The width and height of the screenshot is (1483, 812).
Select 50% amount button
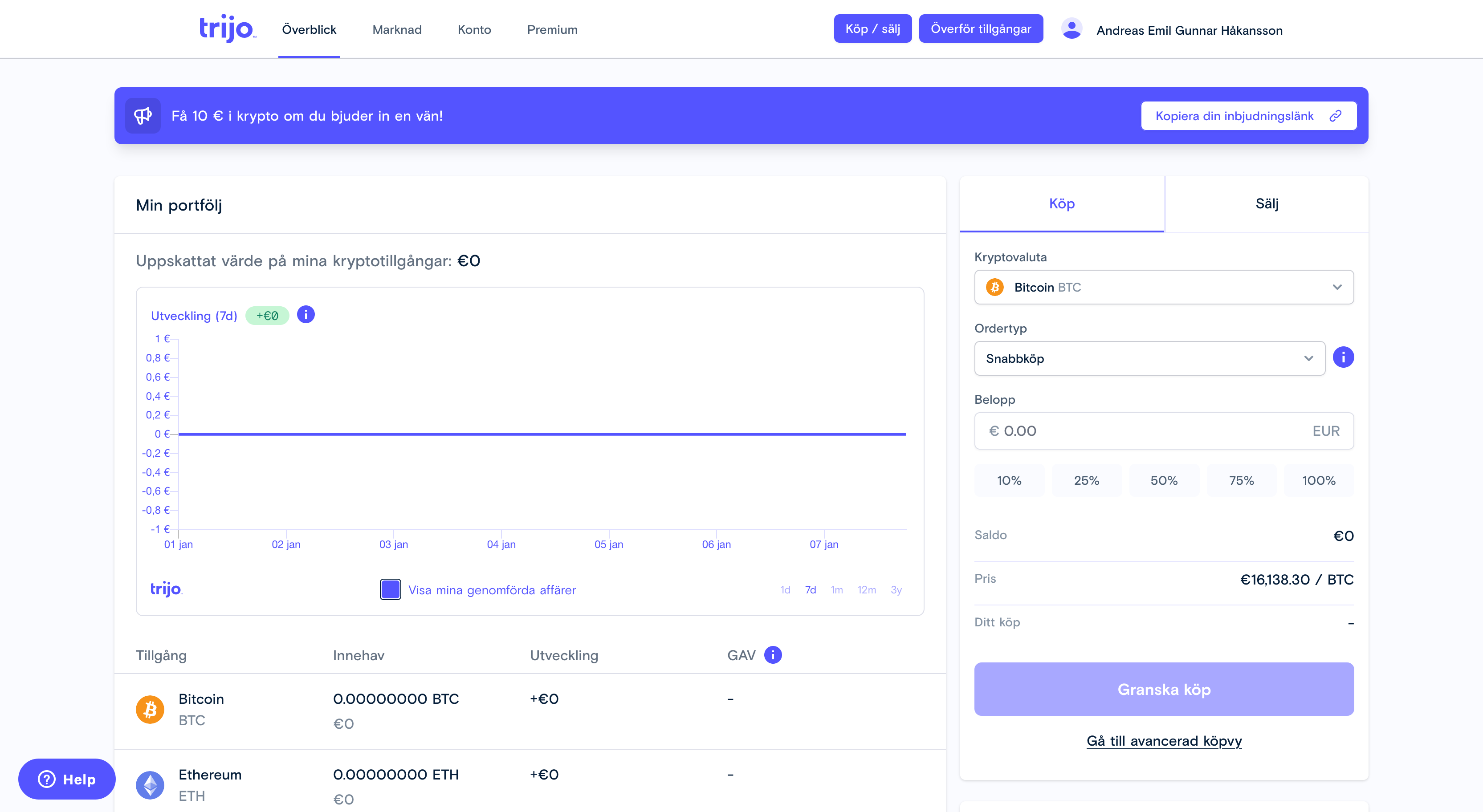pos(1164,480)
